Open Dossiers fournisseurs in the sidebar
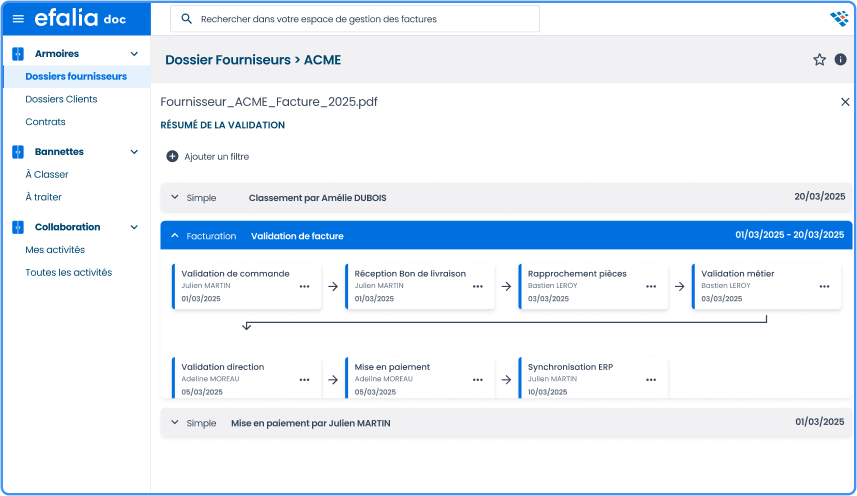The height and width of the screenshot is (496, 857). 77,76
